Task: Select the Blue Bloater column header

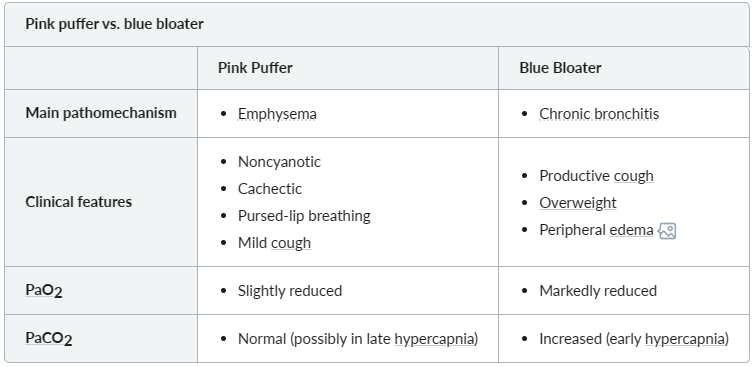Action: [x=560, y=68]
